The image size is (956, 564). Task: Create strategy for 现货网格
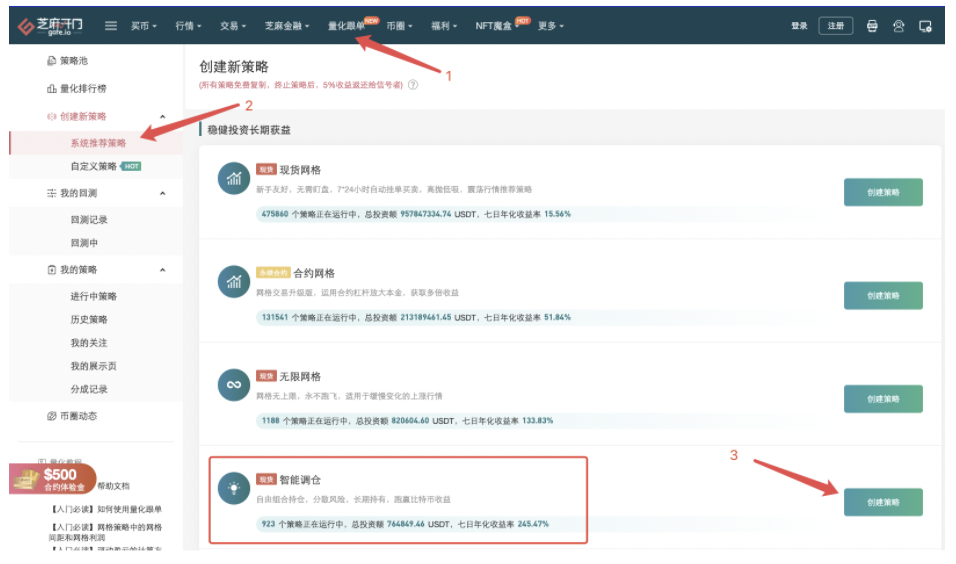click(x=883, y=192)
